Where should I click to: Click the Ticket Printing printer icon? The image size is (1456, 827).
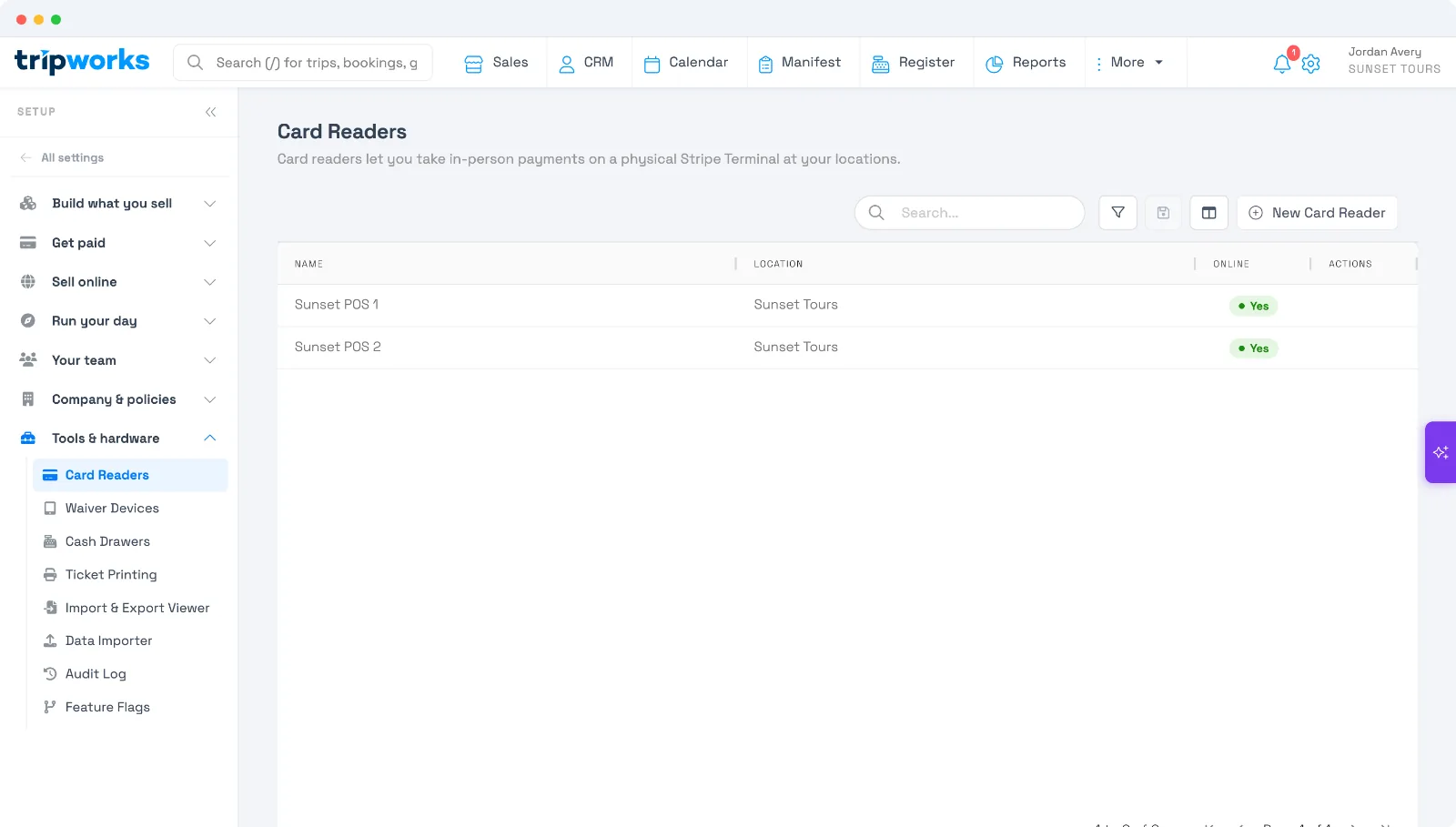[x=50, y=575]
